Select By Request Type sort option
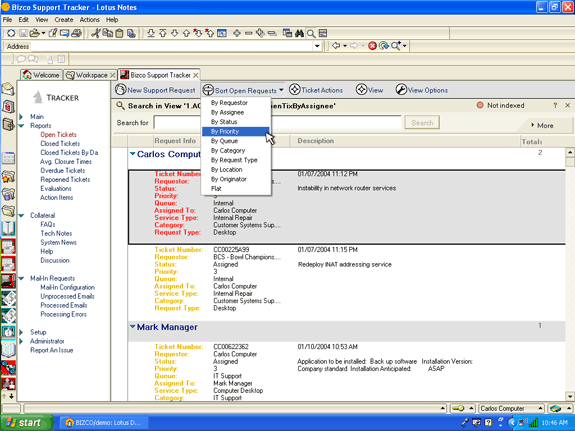 234,160
